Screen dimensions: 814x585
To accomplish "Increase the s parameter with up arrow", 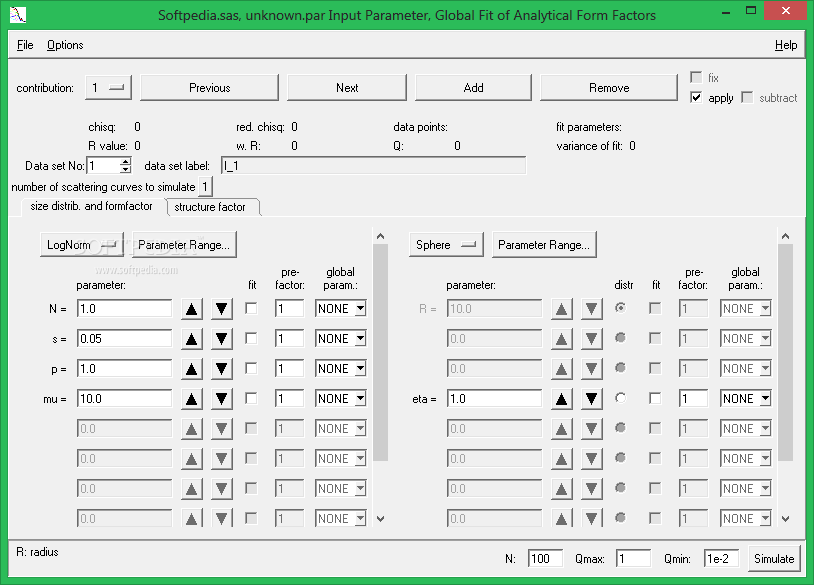I will [x=192, y=339].
